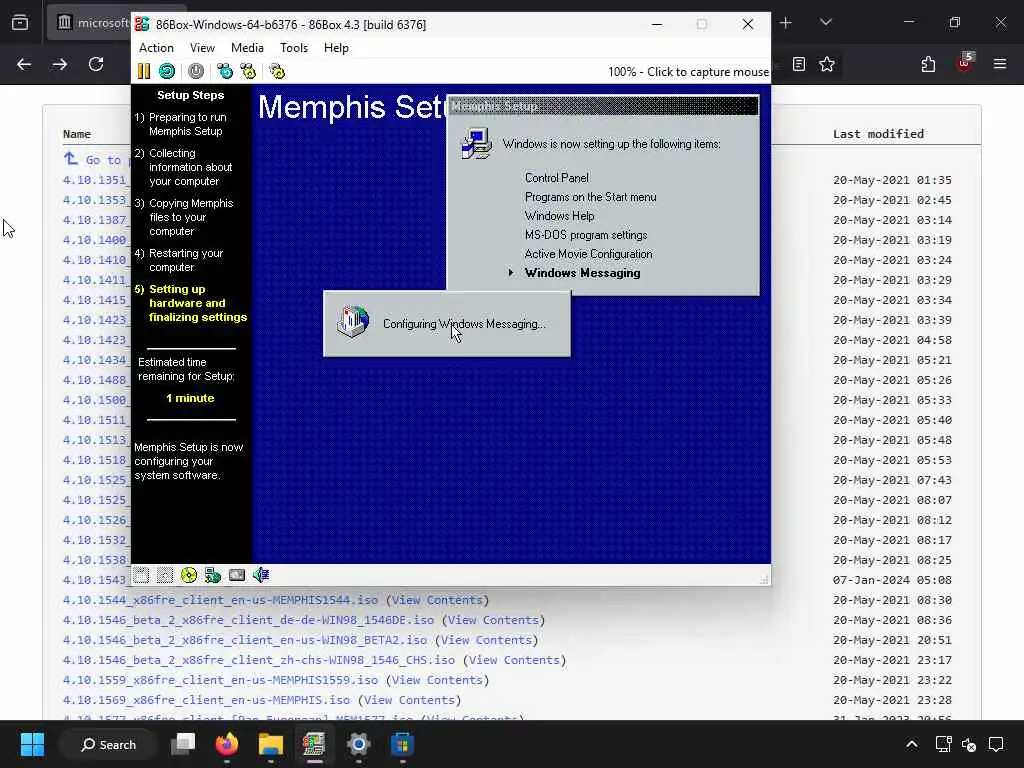The height and width of the screenshot is (768, 1024).
Task: Go forward in the Firefox browser
Action: click(x=59, y=64)
